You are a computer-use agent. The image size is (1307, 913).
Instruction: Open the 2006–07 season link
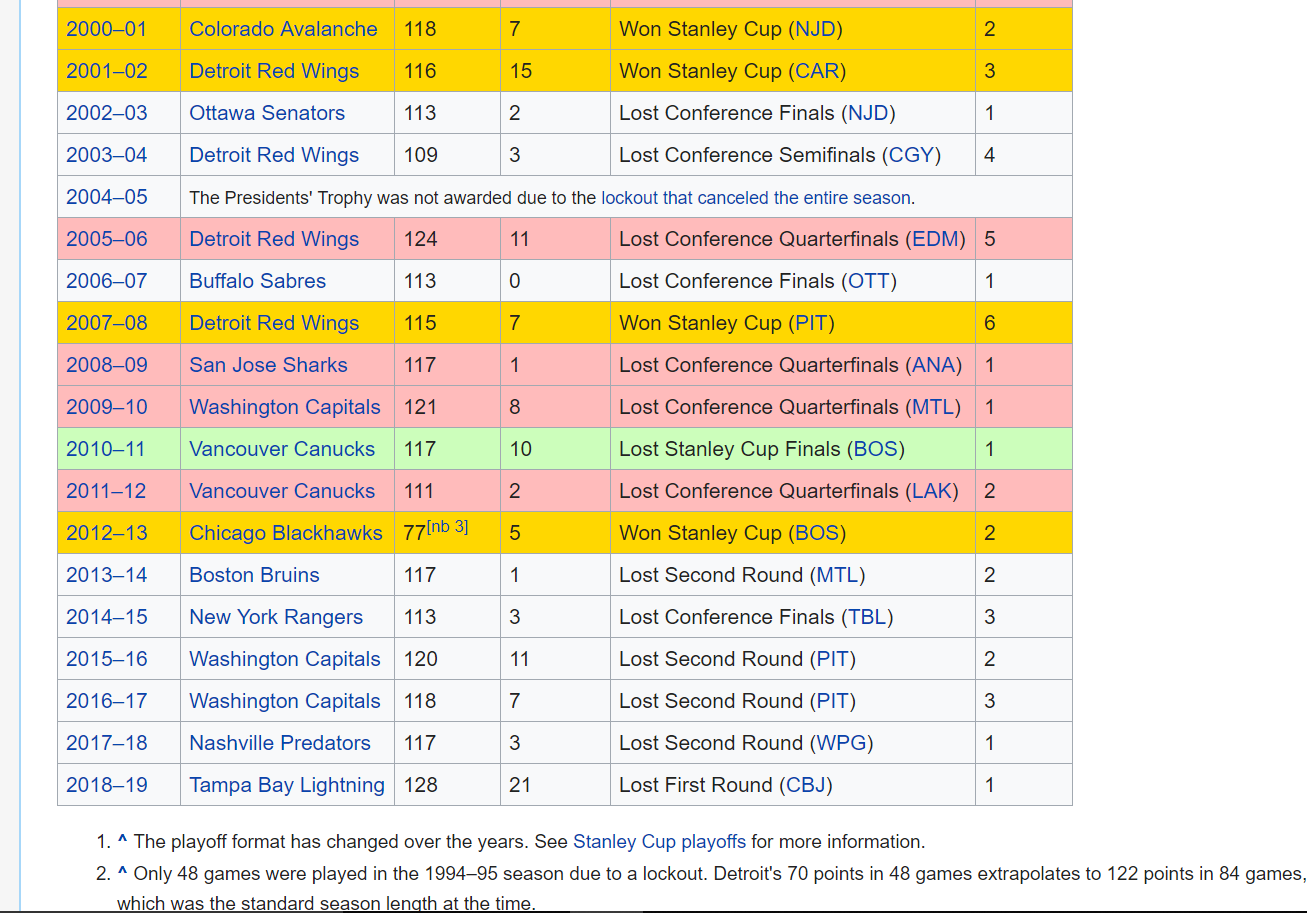point(106,281)
